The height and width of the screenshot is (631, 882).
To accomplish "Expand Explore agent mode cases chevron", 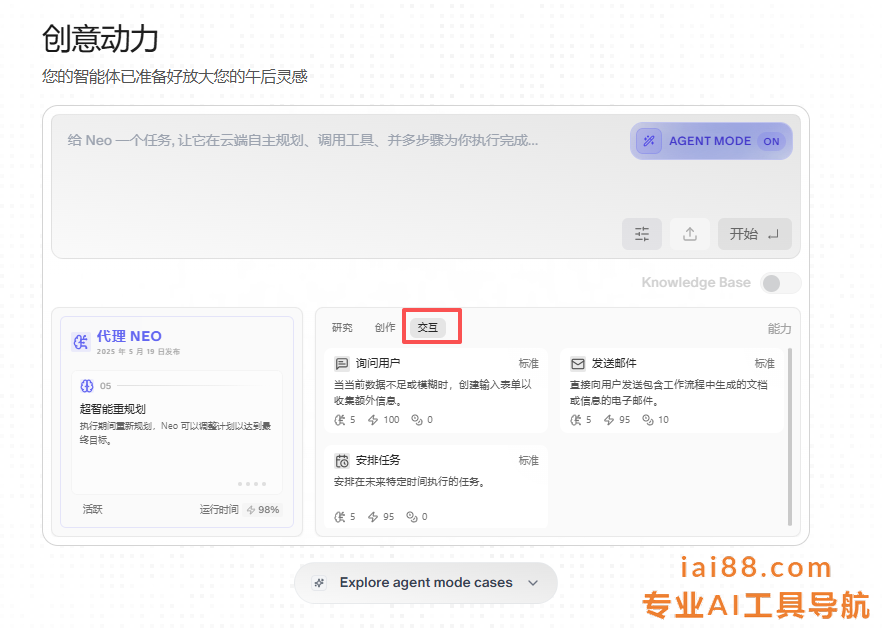I will (533, 583).
